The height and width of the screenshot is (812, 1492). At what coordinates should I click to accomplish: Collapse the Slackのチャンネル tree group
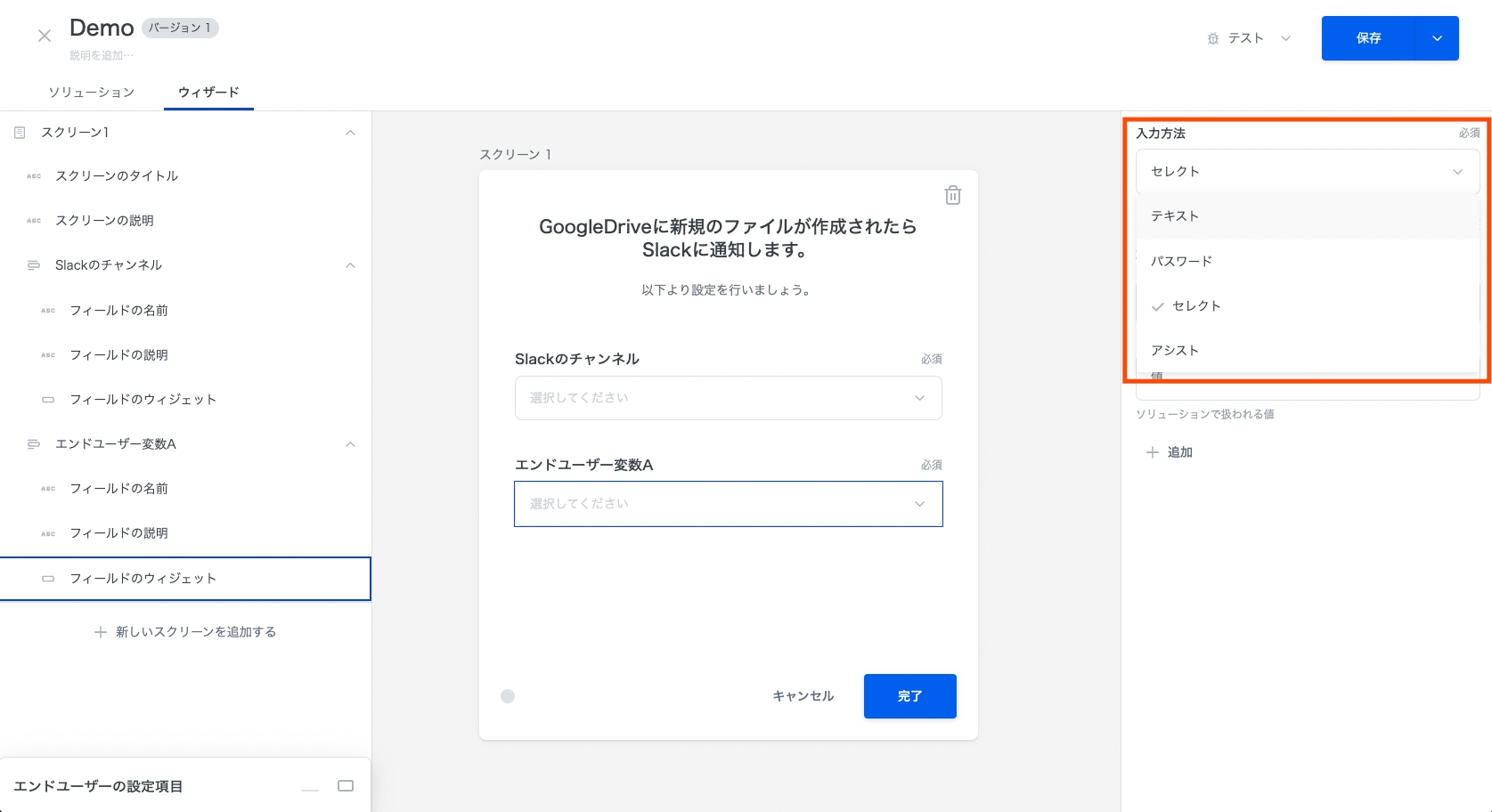click(350, 265)
